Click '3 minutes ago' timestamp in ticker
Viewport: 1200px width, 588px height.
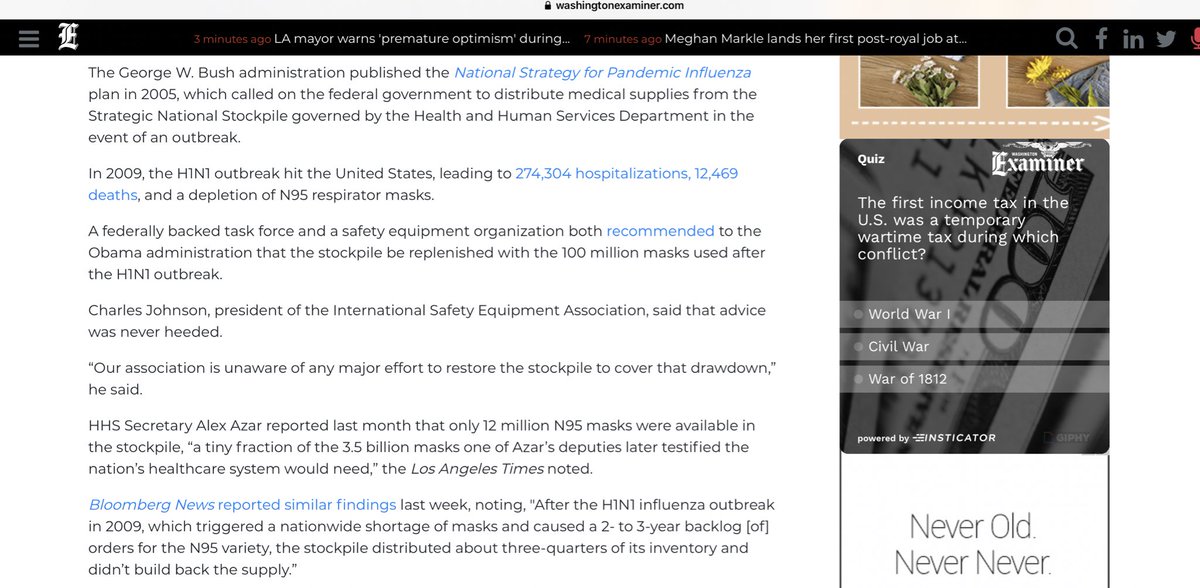pos(232,39)
